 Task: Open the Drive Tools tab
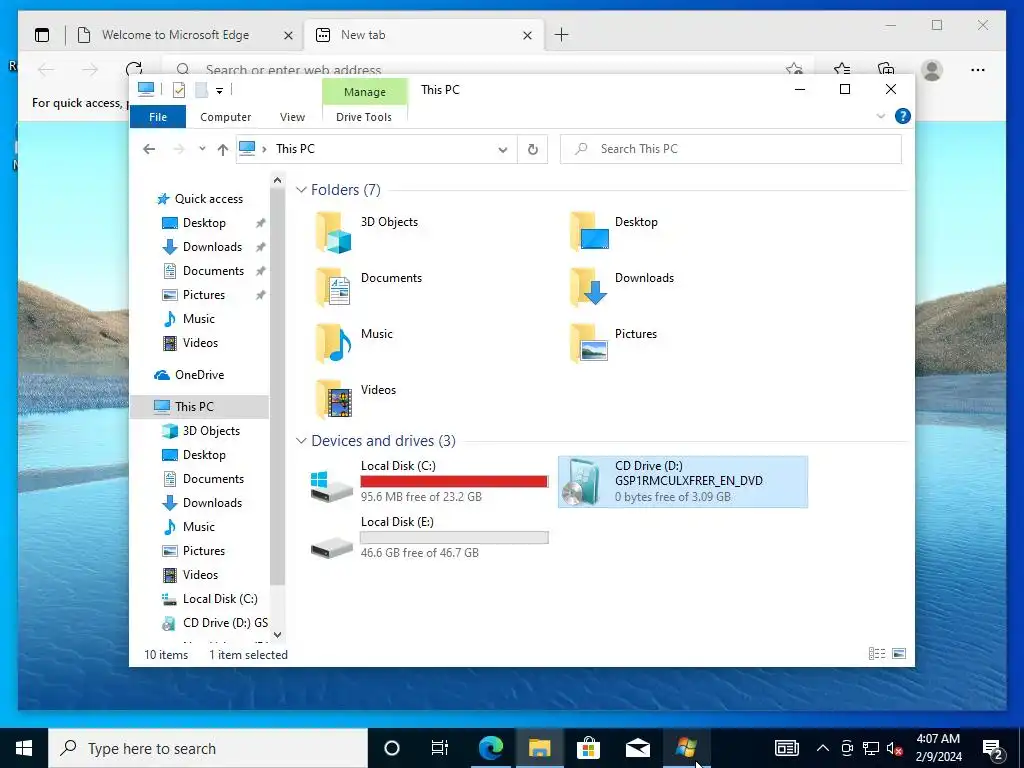coord(364,117)
